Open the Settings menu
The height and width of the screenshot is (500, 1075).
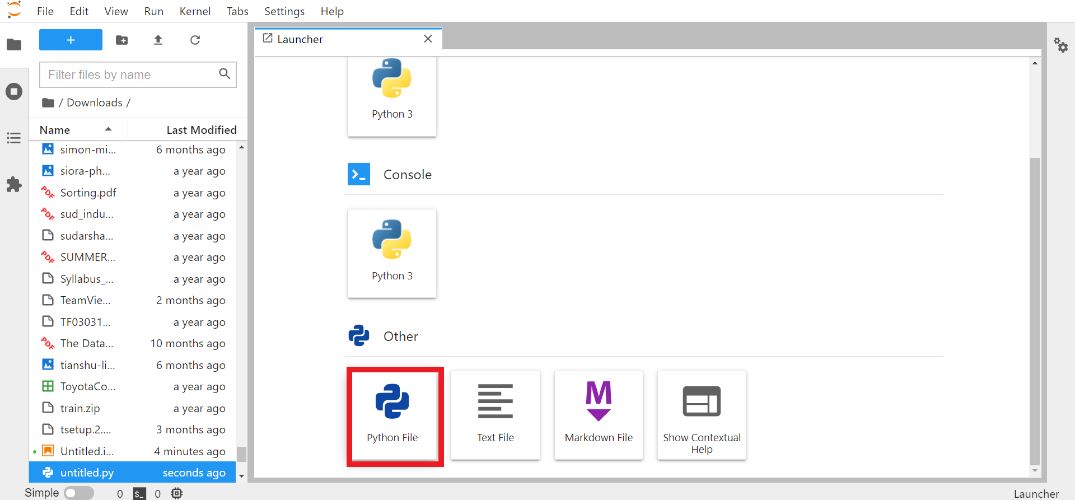284,11
